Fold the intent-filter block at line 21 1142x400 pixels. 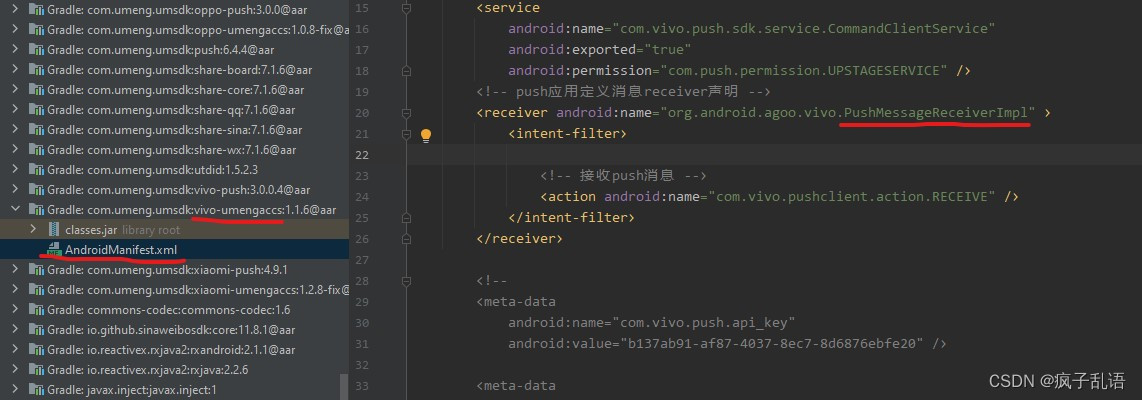pyautogui.click(x=406, y=134)
